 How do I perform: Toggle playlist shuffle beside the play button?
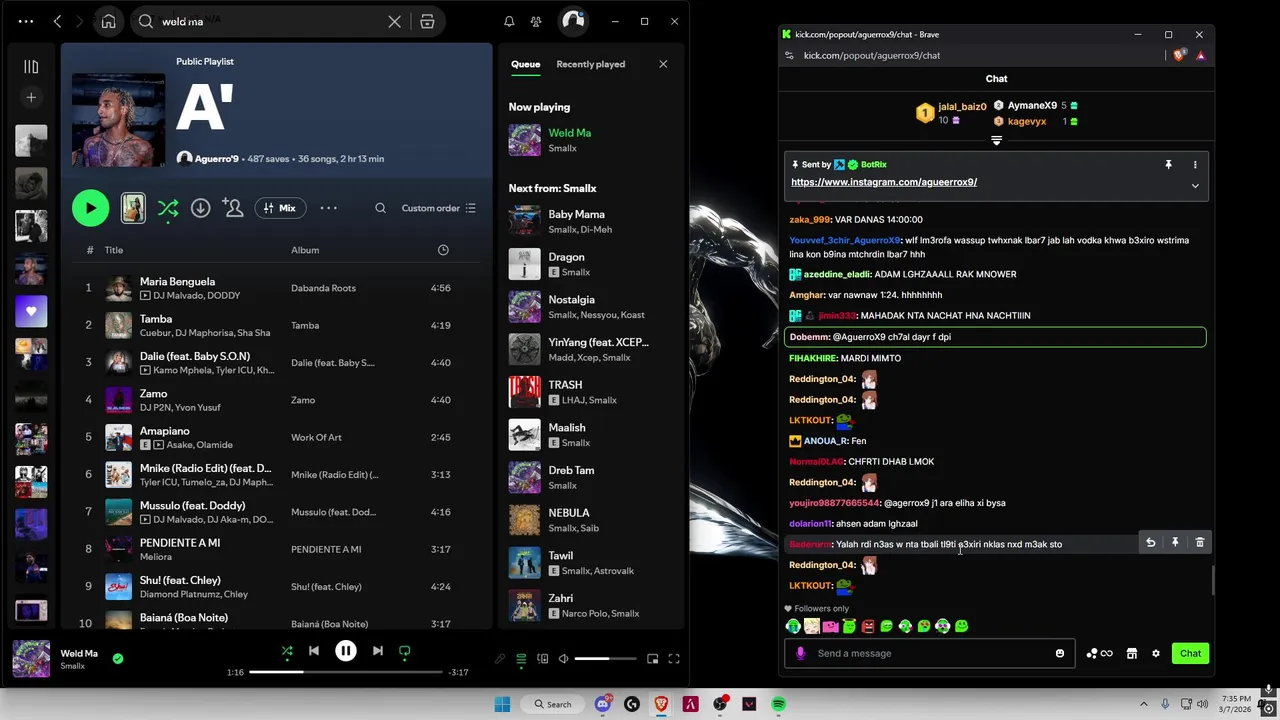168,208
